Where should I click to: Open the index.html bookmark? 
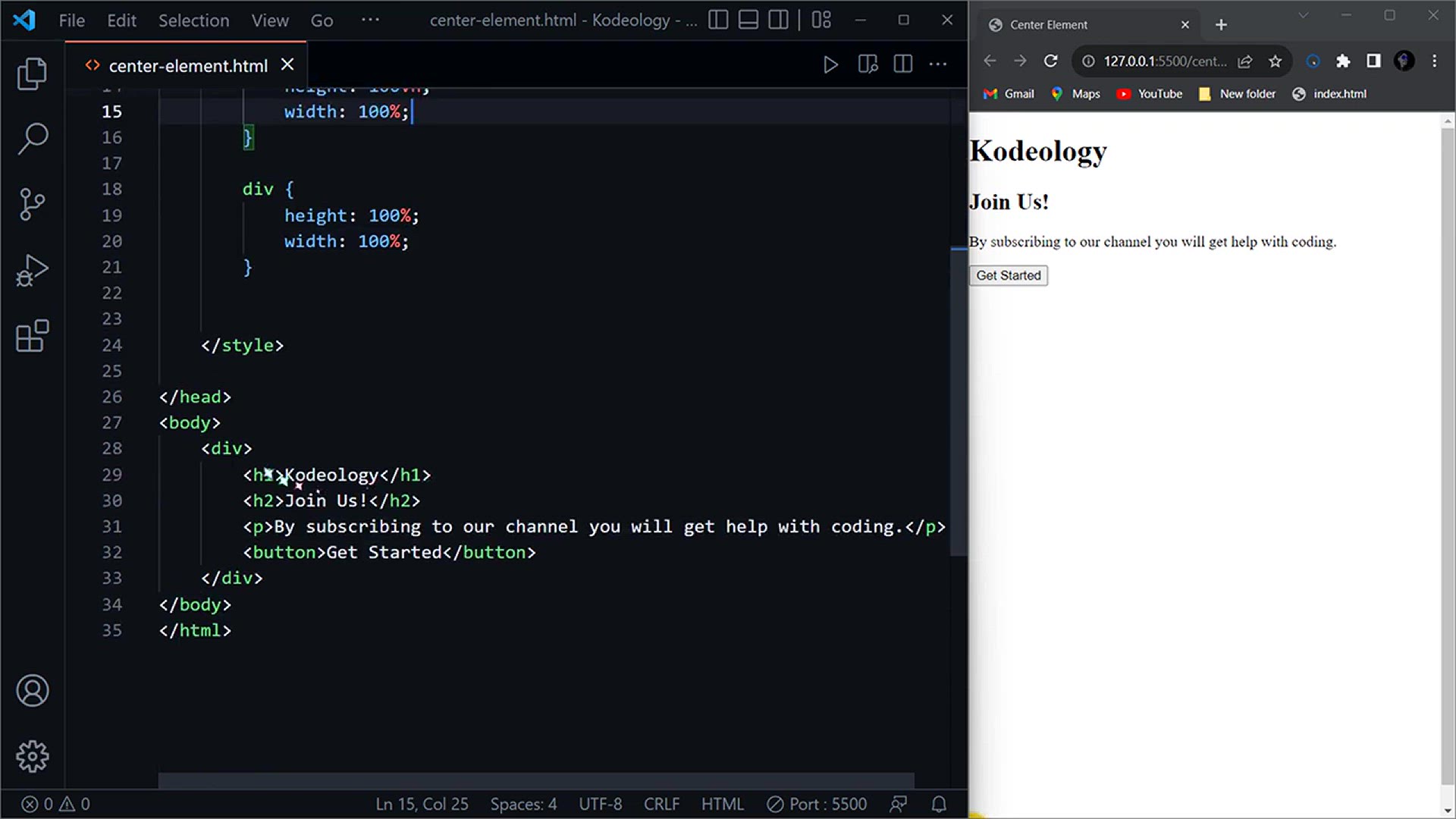click(x=1329, y=94)
